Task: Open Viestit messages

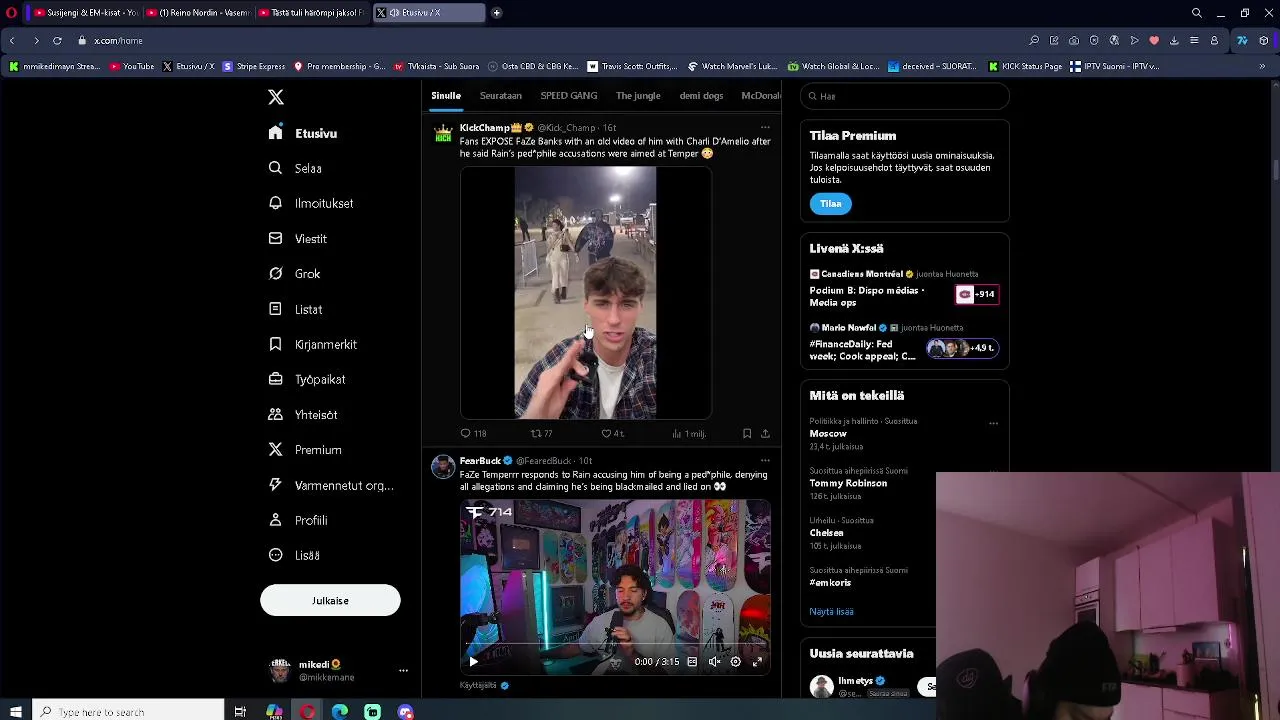Action: 298,239
